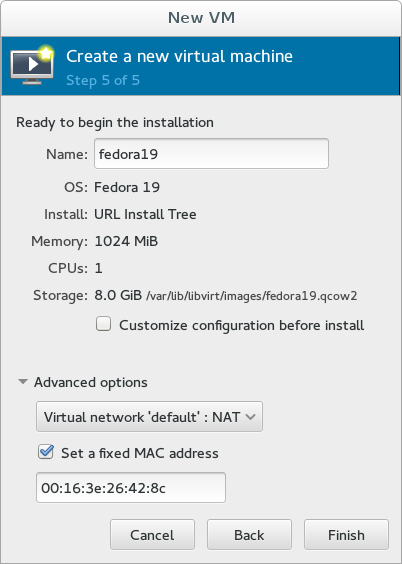Image resolution: width=402 pixels, height=564 pixels.
Task: Click the Step 5 of 5 subtitle
Action: pos(103,80)
